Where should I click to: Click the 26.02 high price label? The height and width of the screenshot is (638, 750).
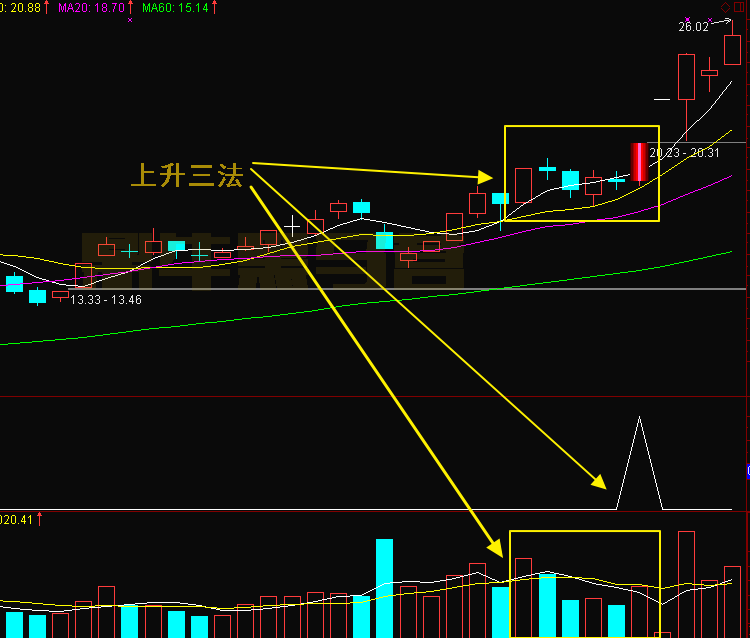pos(692,27)
